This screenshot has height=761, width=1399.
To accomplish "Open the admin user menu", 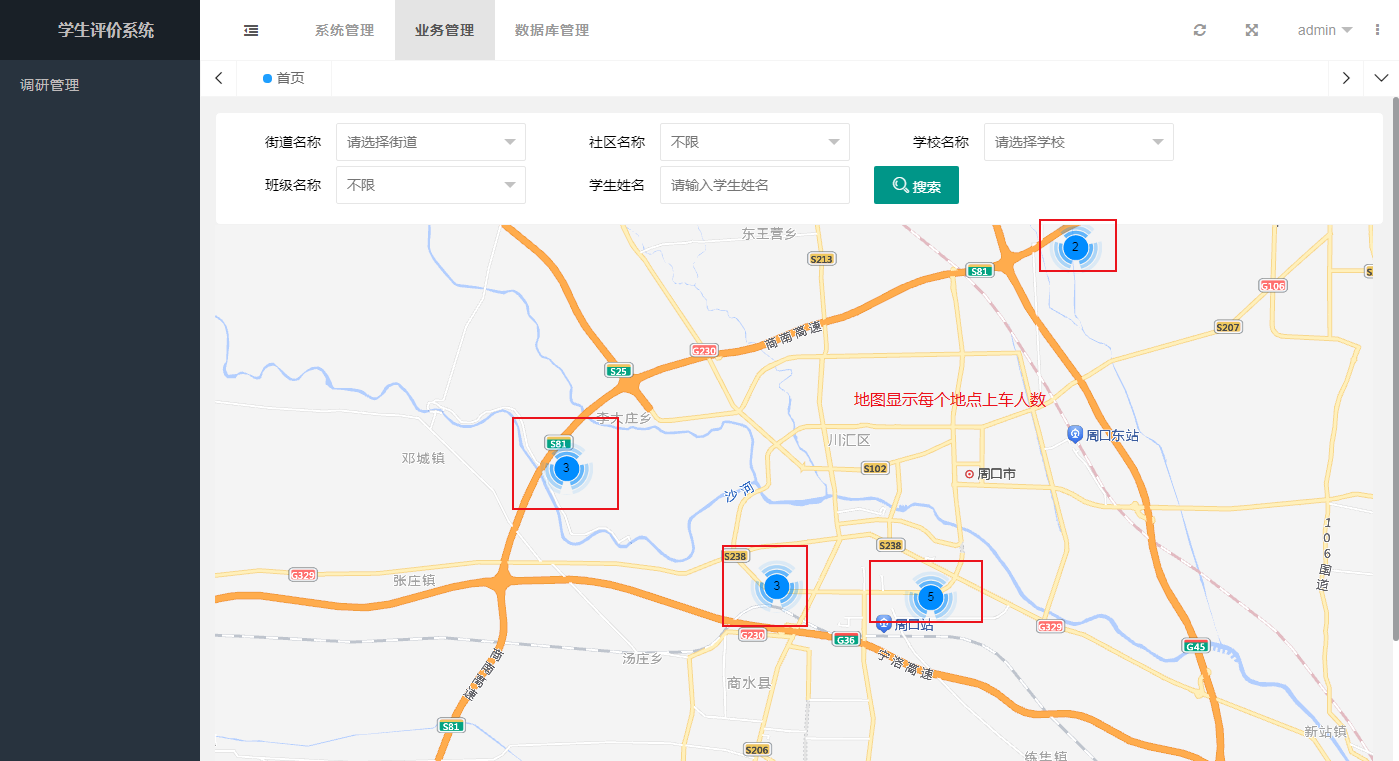I will coord(1324,30).
